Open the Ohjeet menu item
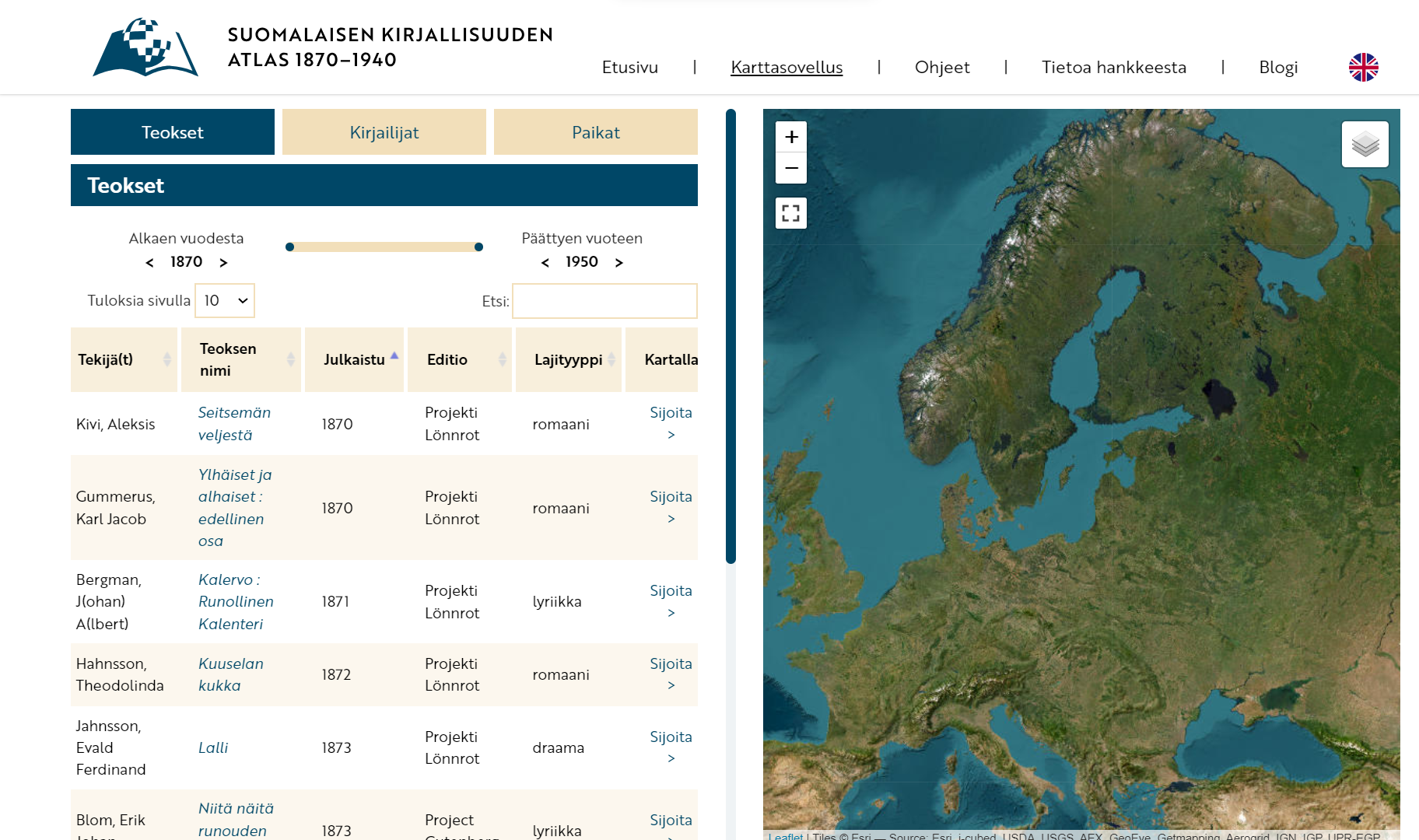This screenshot has height=840, width=1419. coord(942,68)
